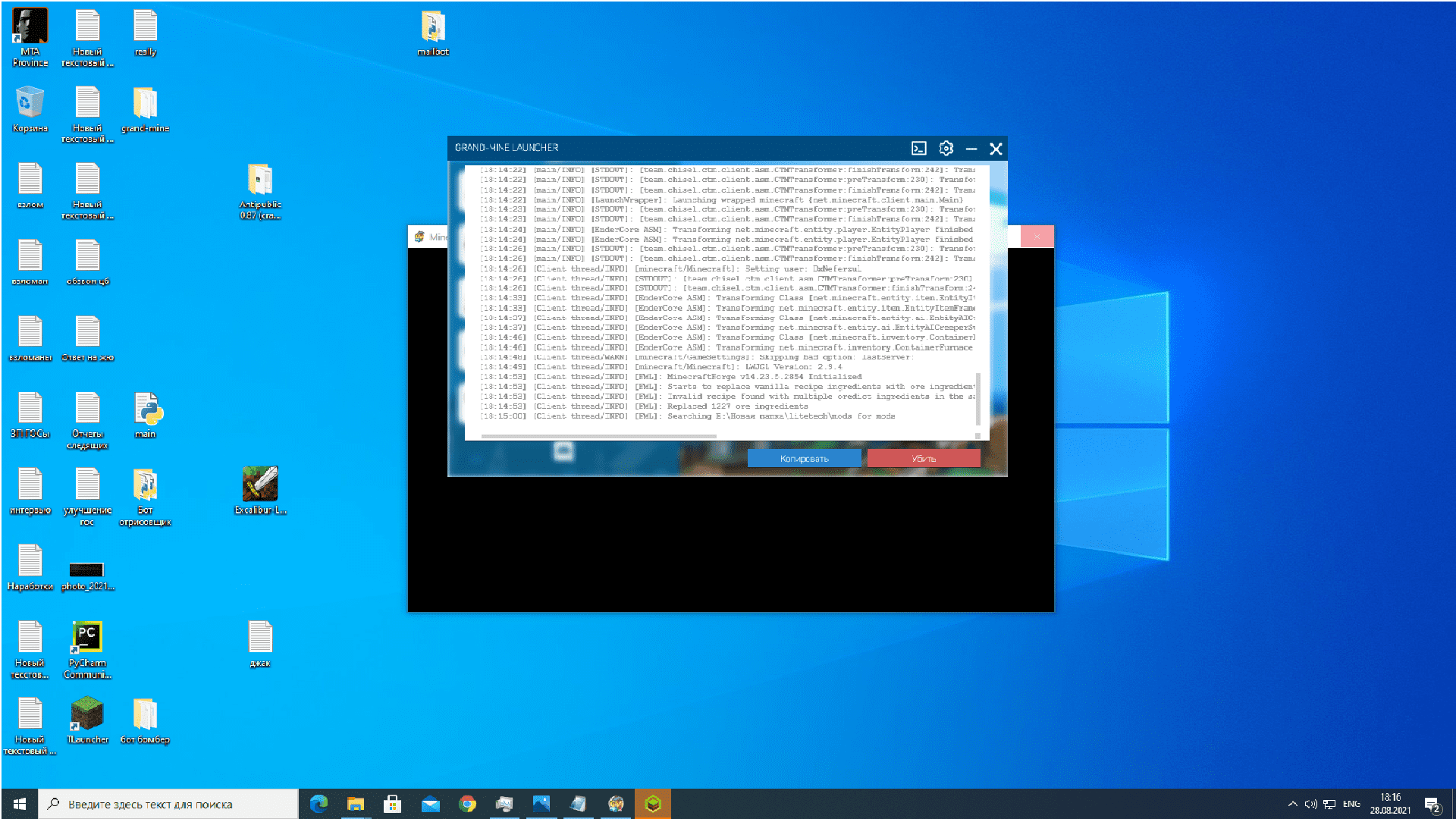
Task: Select the 'интервью' text file
Action: pyautogui.click(x=30, y=493)
